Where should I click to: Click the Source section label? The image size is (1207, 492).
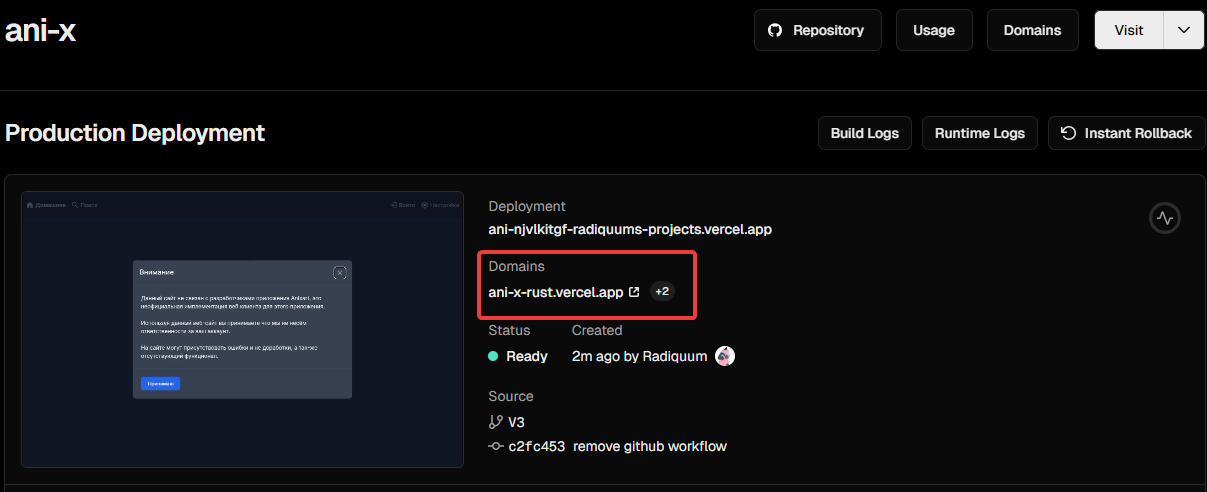[x=511, y=396]
